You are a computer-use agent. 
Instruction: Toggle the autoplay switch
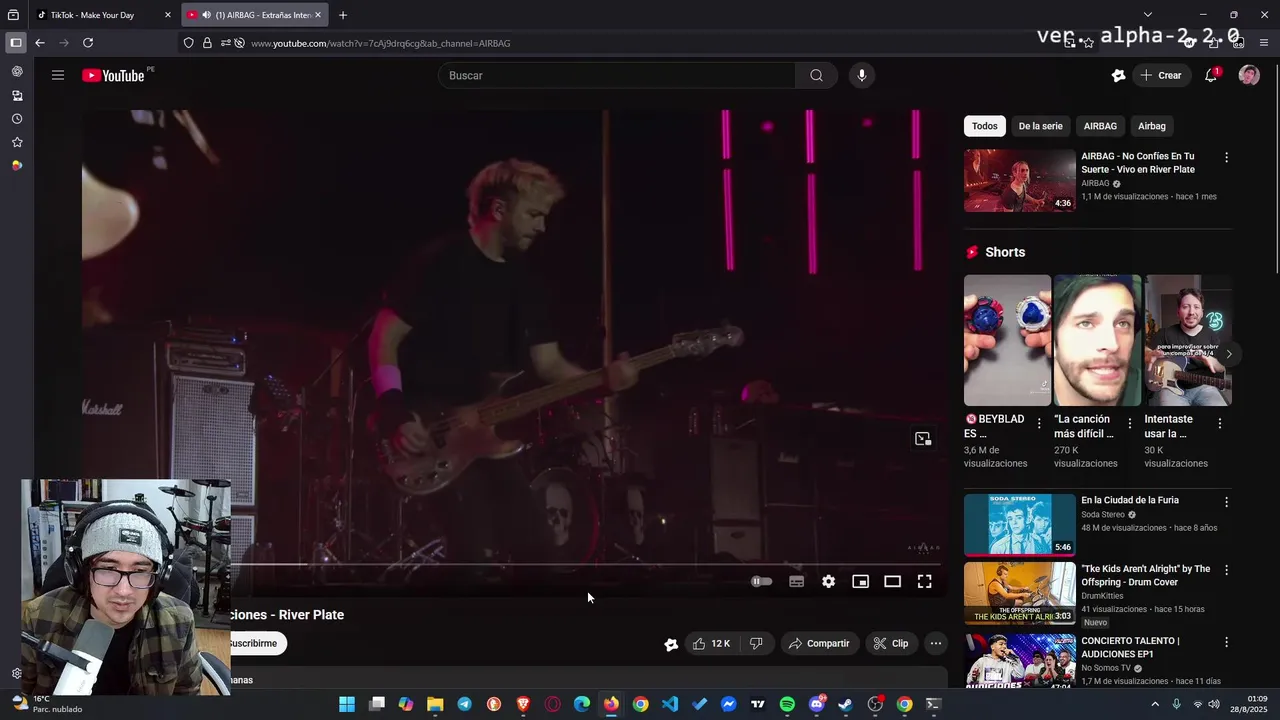point(762,581)
